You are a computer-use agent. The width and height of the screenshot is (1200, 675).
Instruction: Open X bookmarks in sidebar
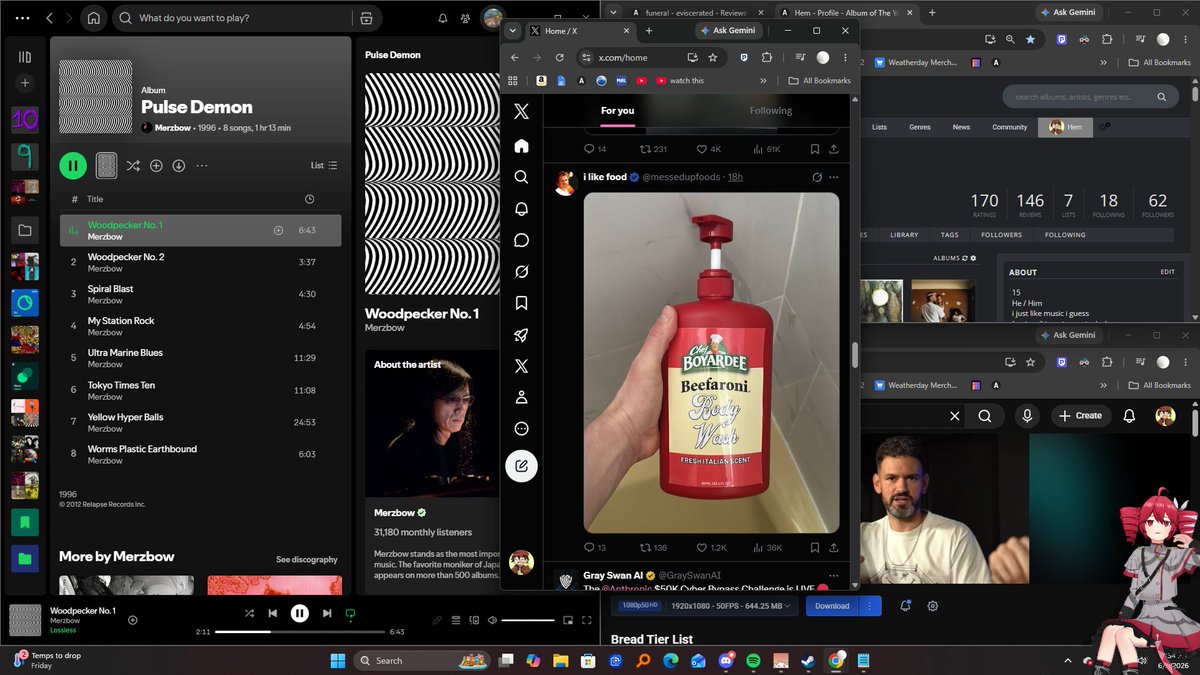point(521,303)
